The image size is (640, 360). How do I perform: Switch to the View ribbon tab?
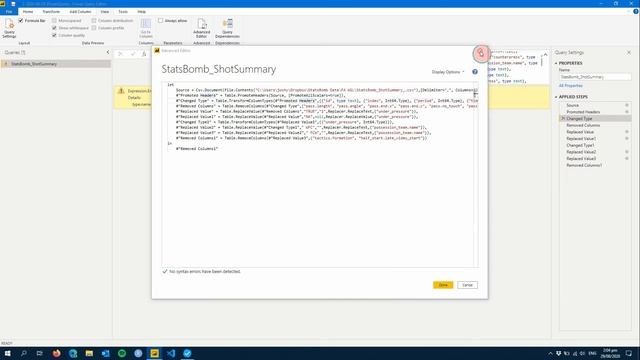[105, 12]
